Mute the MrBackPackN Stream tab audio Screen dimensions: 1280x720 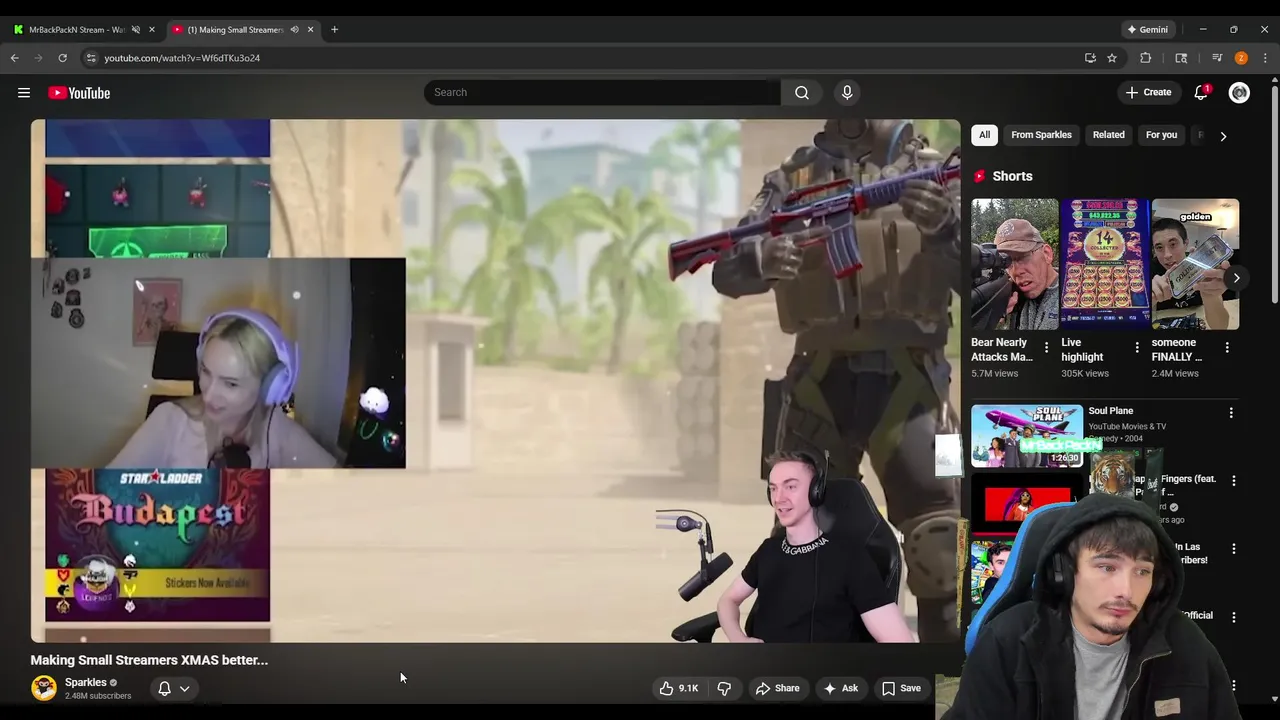click(x=136, y=30)
